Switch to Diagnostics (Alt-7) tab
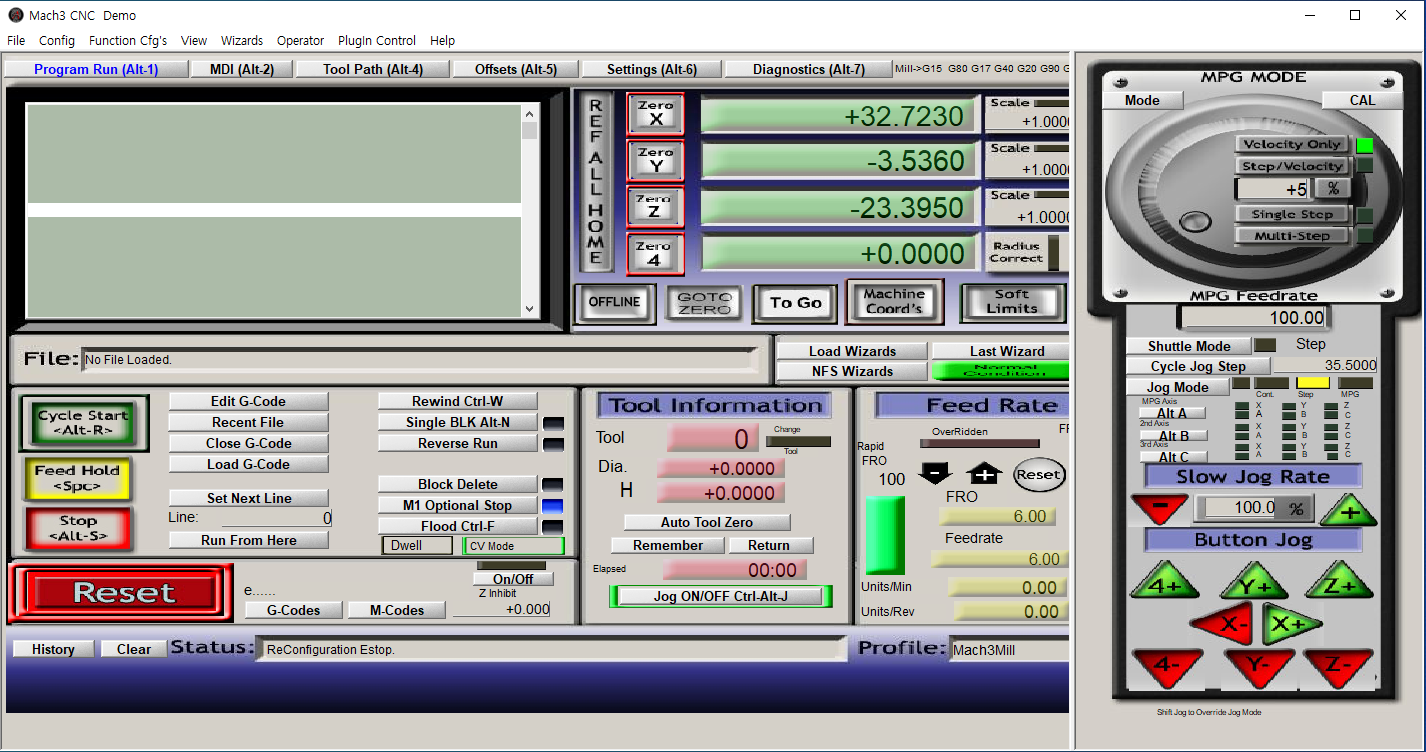The height and width of the screenshot is (752, 1426). (x=808, y=69)
